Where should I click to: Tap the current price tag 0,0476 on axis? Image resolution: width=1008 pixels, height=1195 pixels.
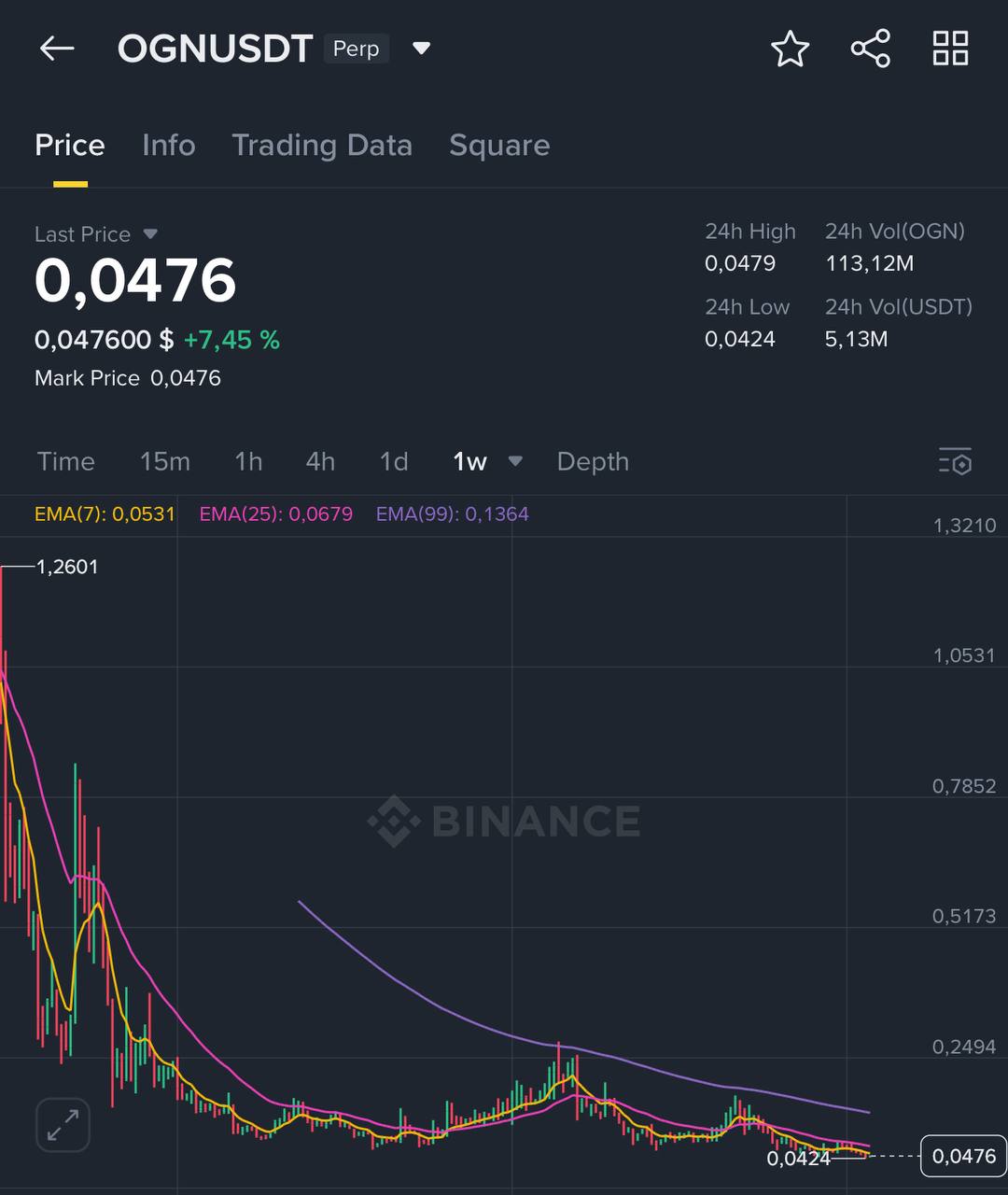pos(964,1156)
